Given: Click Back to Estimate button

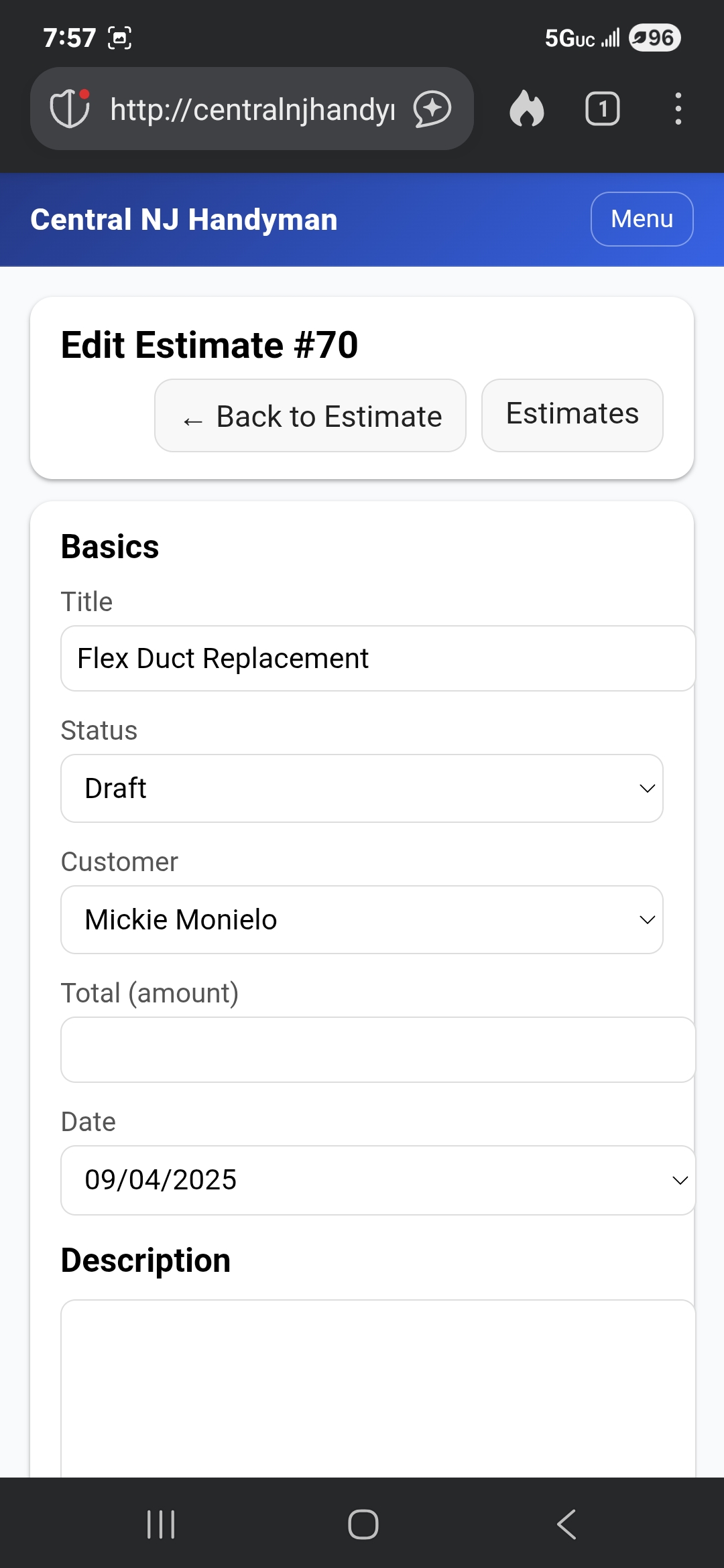Looking at the screenshot, I should point(310,415).
